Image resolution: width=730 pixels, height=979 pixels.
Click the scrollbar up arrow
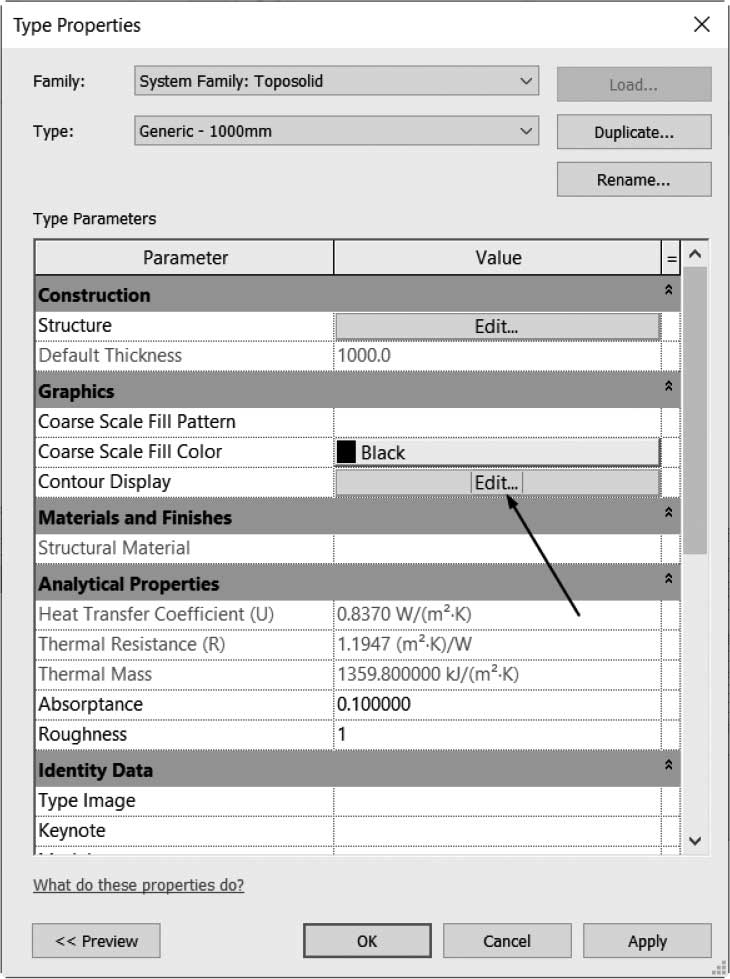695,254
